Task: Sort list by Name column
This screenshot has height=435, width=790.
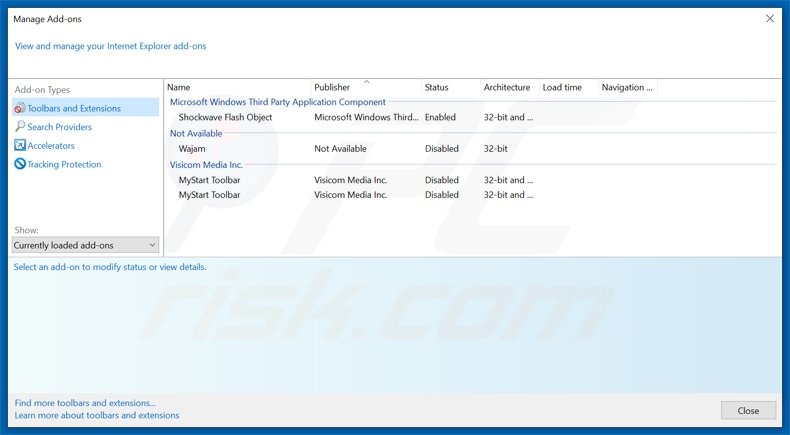Action: 237,88
